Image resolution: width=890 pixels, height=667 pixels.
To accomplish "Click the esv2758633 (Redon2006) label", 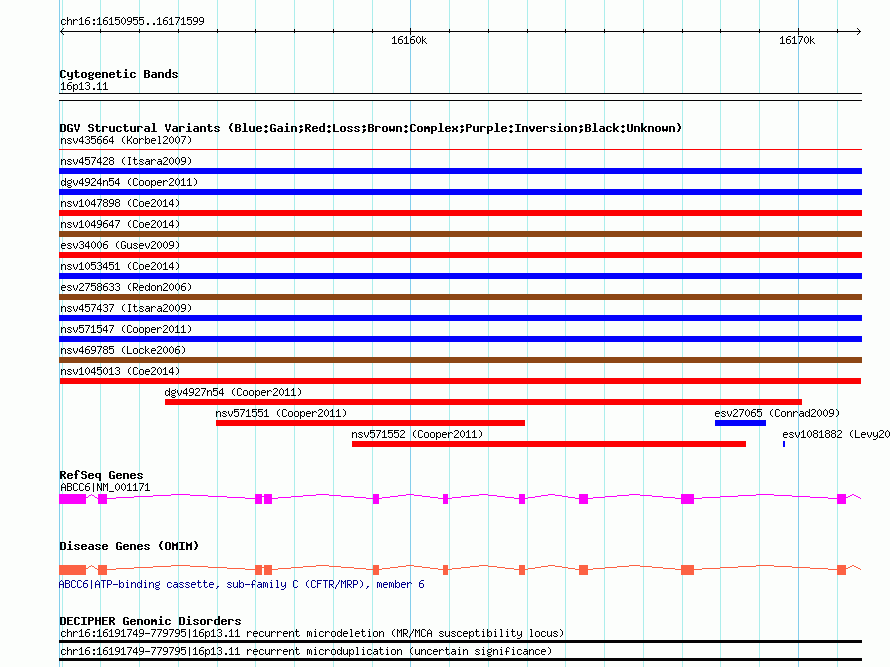I will pyautogui.click(x=126, y=287).
